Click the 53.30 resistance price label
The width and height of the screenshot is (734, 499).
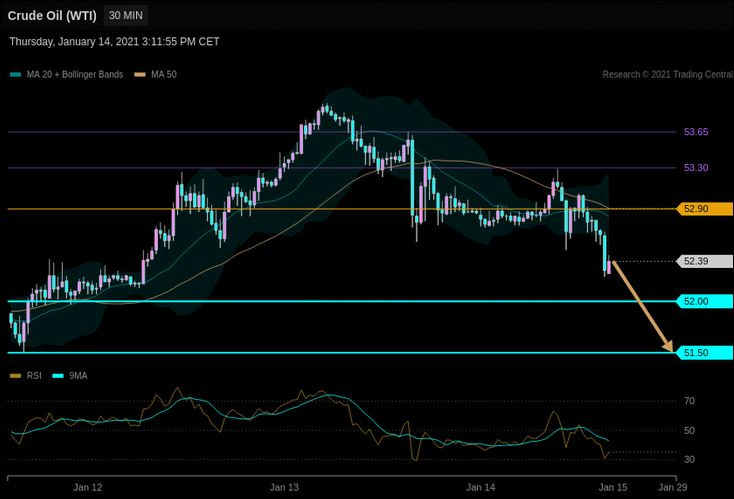coord(696,168)
